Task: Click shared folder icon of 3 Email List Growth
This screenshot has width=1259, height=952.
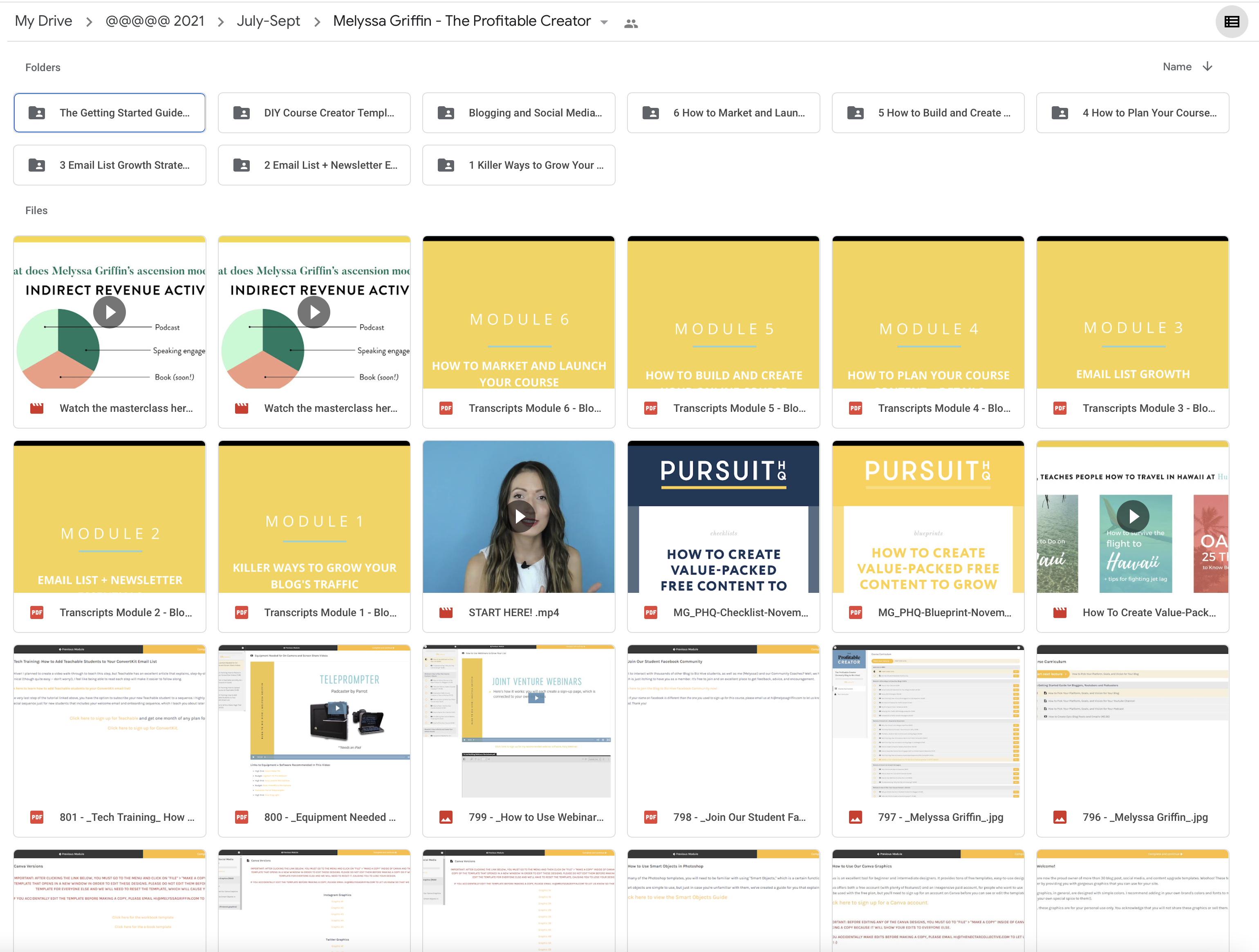Action: [36, 165]
